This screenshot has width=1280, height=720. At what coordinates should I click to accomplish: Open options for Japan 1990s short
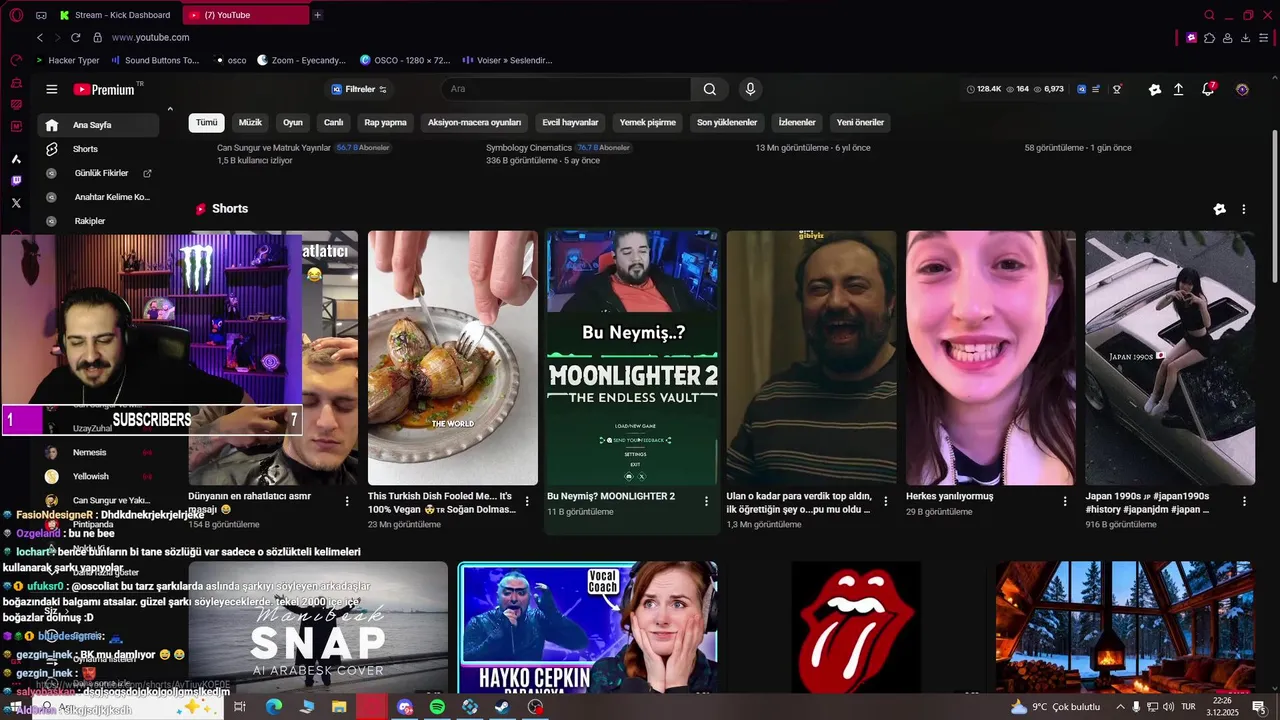click(1245, 501)
